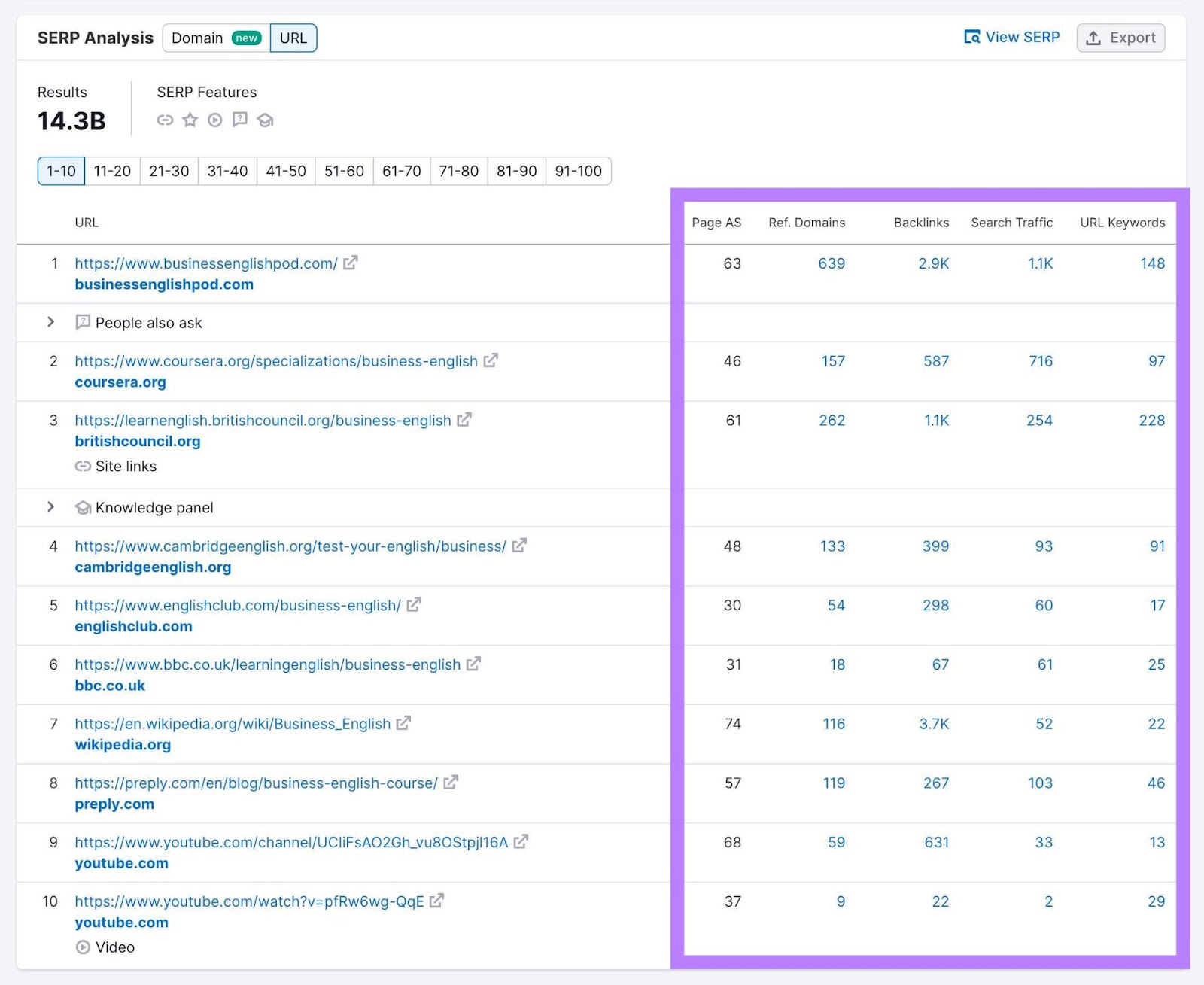Click the speech-bubble icon next to People also ask

click(83, 322)
